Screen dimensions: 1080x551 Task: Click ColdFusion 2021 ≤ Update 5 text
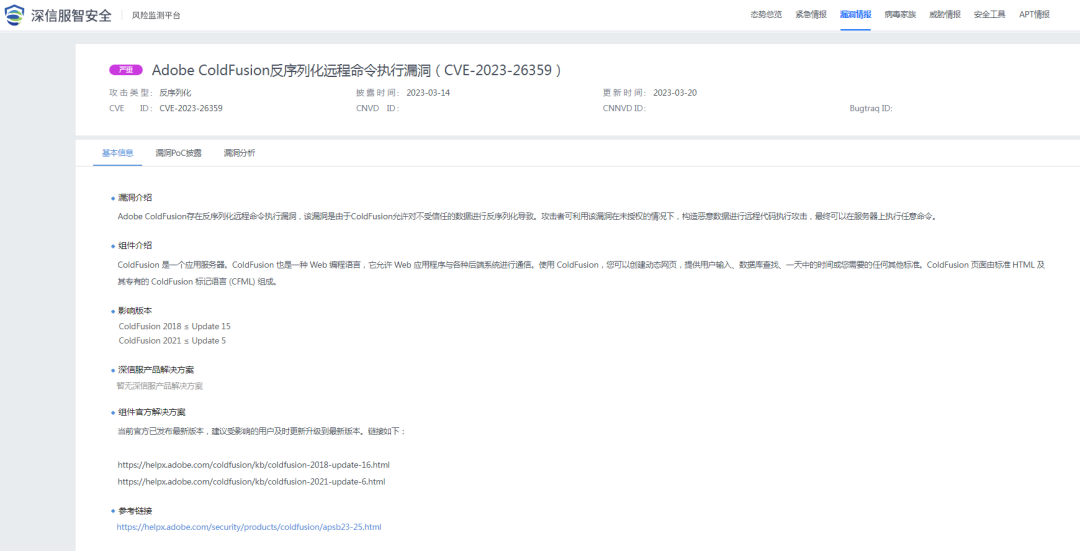coord(172,341)
